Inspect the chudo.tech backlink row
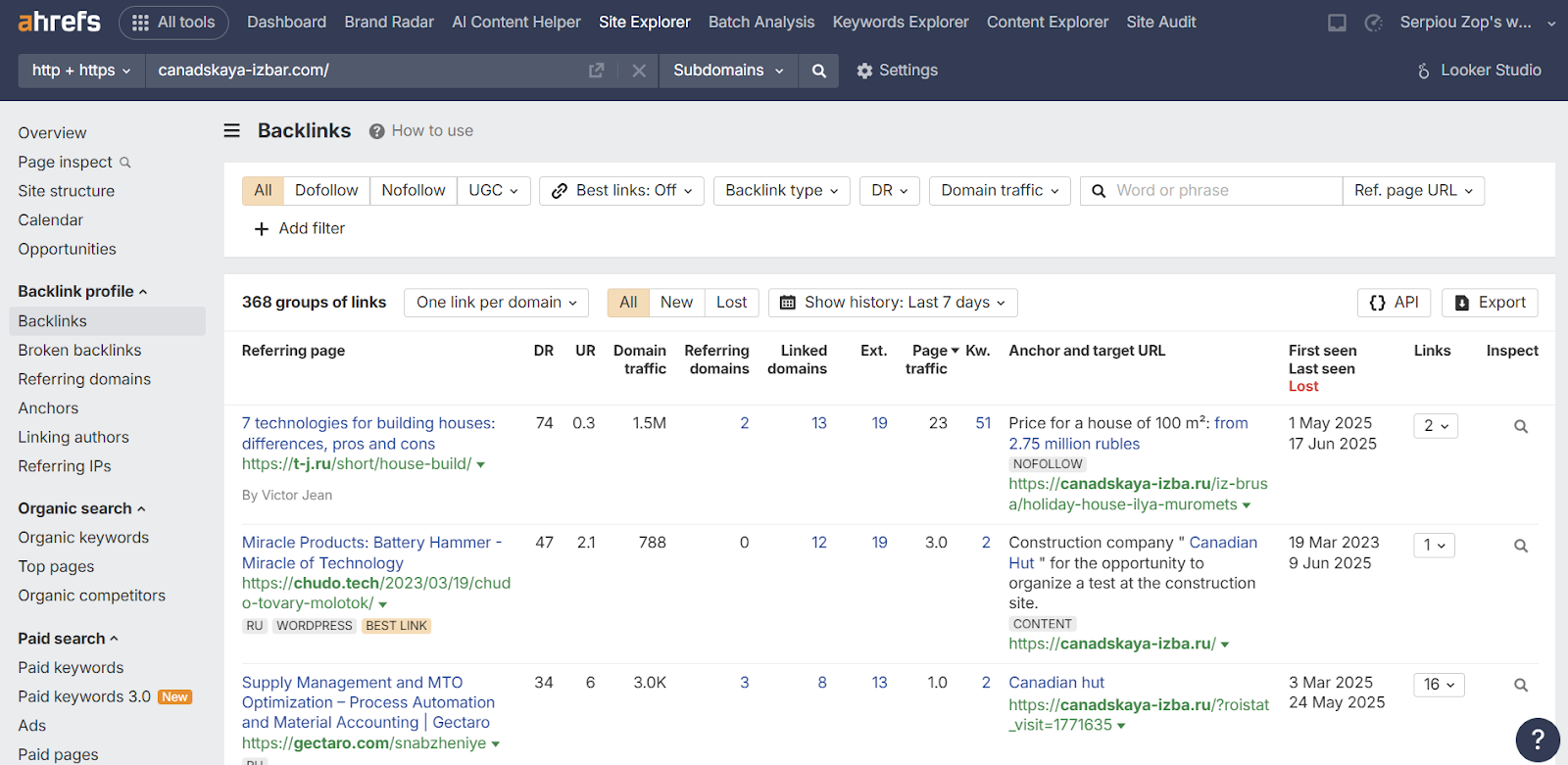This screenshot has height=765, width=1568. [x=1521, y=546]
